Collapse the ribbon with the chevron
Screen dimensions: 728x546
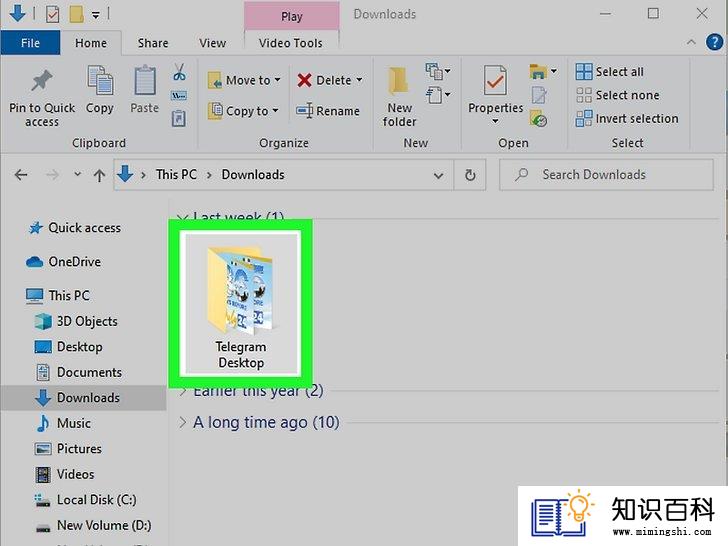tap(691, 42)
